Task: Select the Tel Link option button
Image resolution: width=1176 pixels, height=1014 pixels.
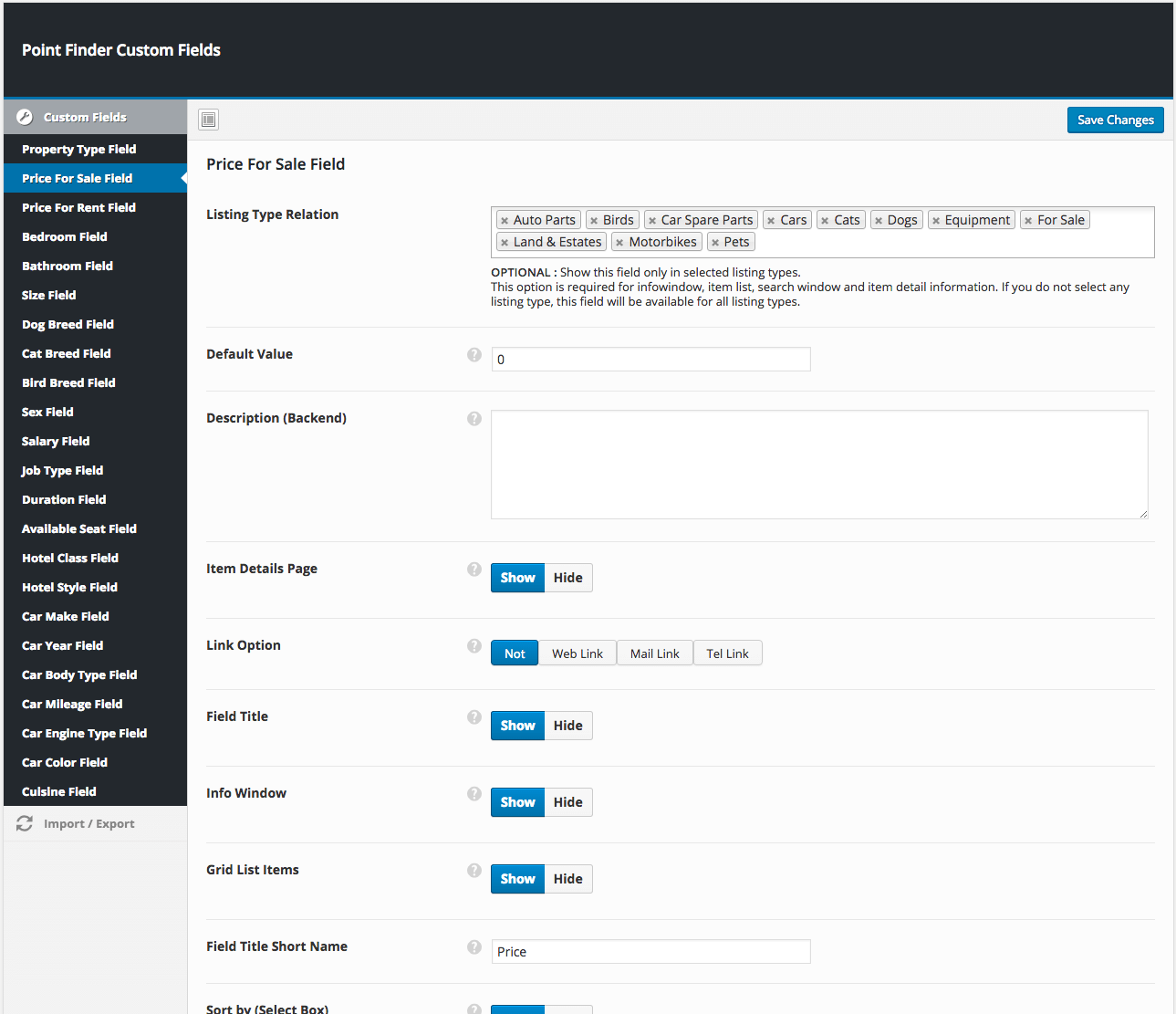Action: [727, 653]
